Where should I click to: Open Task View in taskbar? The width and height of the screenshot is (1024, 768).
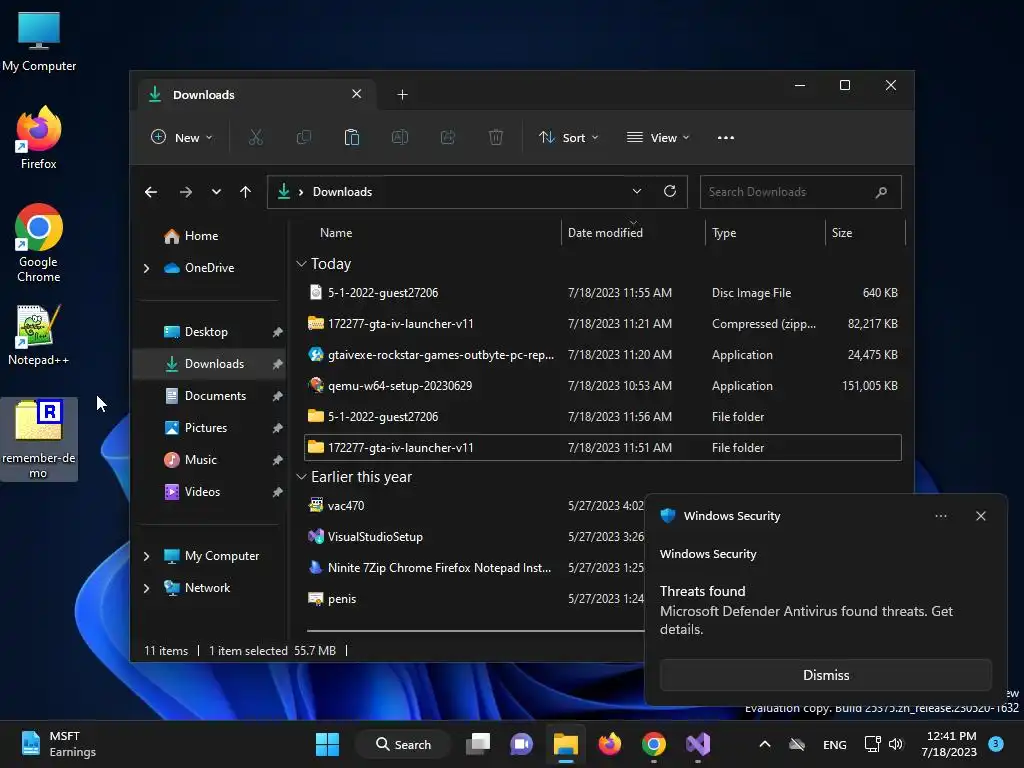tap(478, 744)
